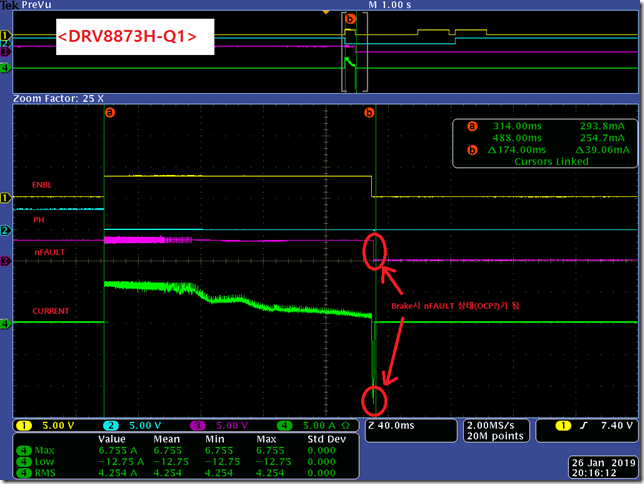Click the cursor b icon in readout box
This screenshot has width=644, height=484.
click(472, 150)
